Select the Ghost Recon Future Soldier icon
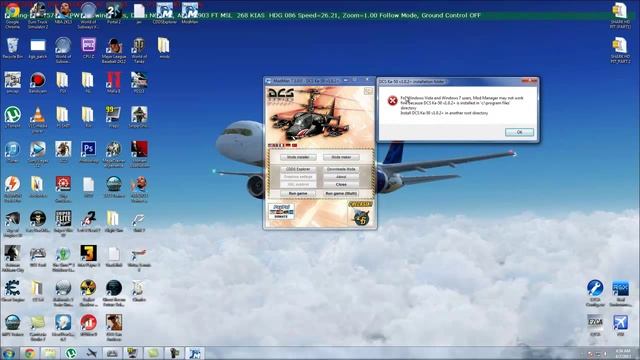The width and height of the screenshot is (640, 360). tap(114, 293)
